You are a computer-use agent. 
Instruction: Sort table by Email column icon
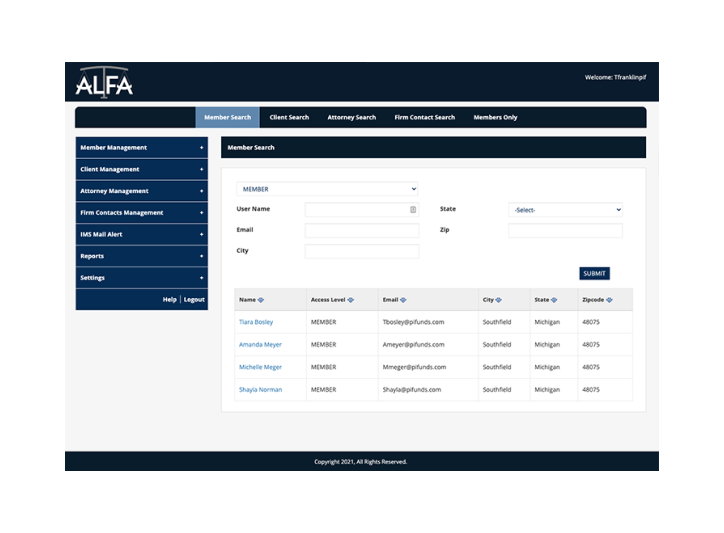[403, 300]
